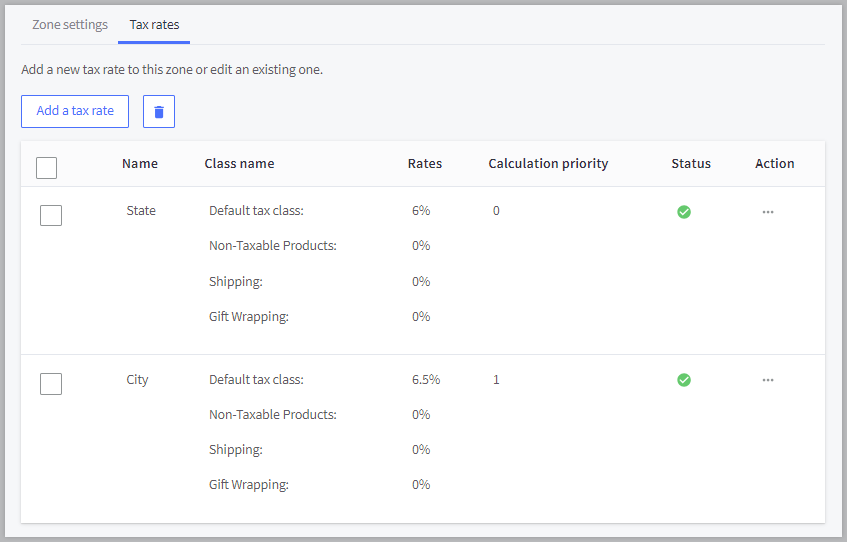Select the City tax rate checkbox

click(x=51, y=383)
